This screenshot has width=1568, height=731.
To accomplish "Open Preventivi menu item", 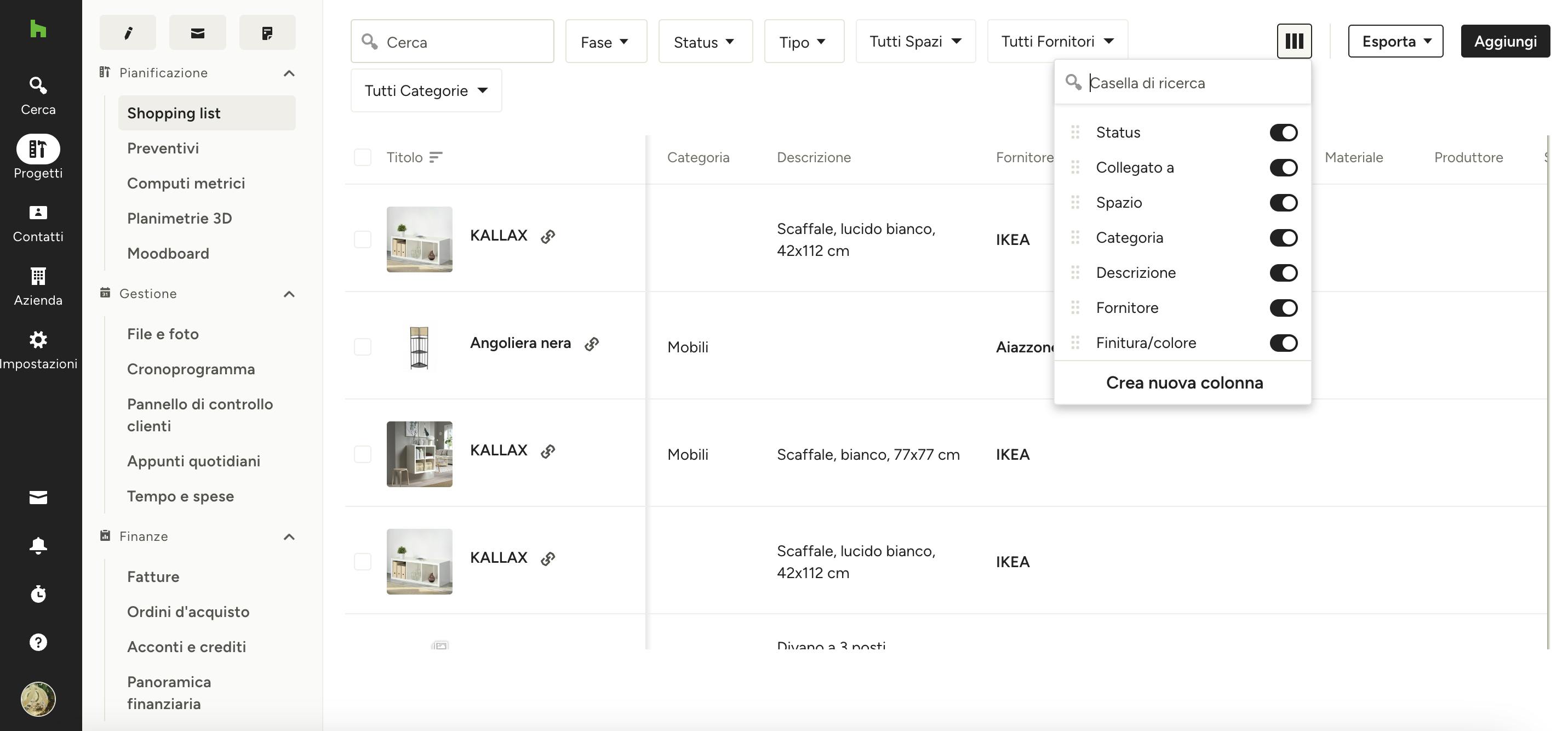I will [163, 149].
